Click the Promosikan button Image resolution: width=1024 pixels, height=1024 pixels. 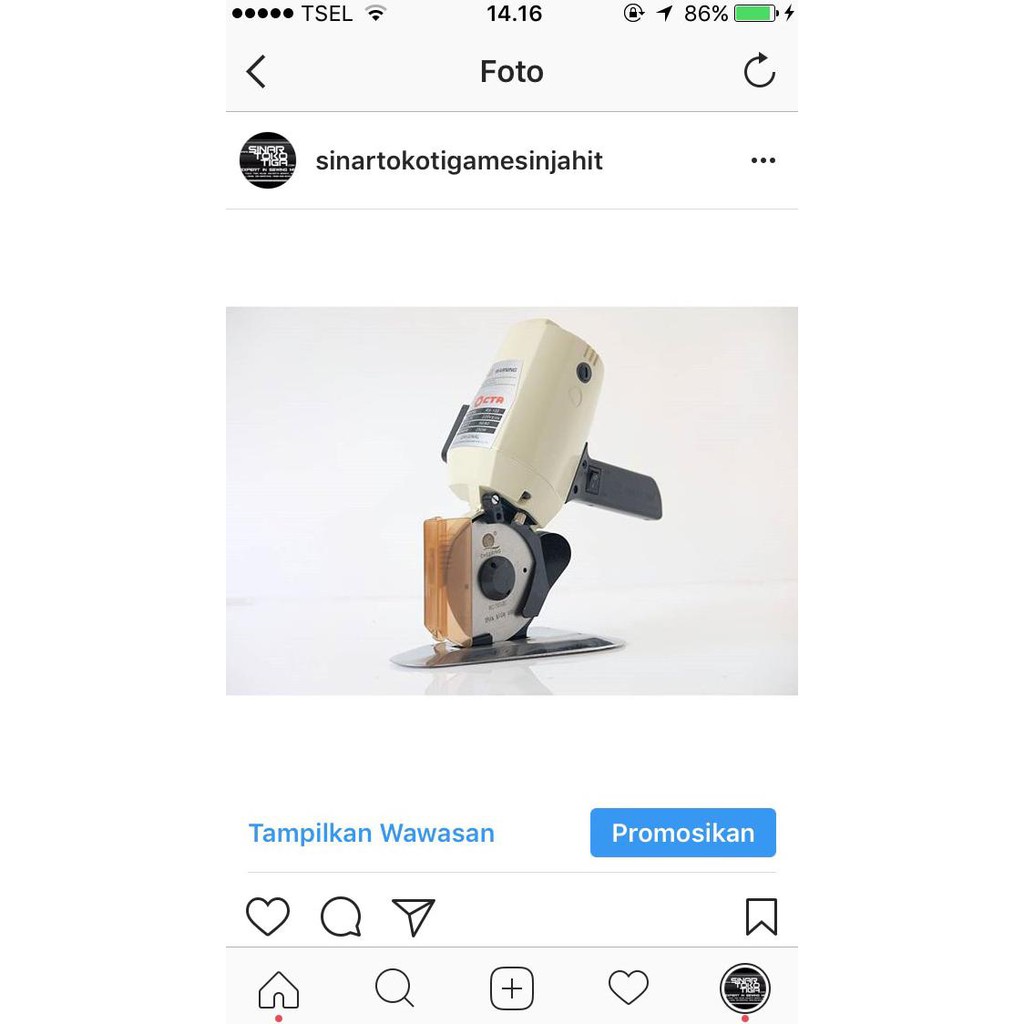pos(683,833)
